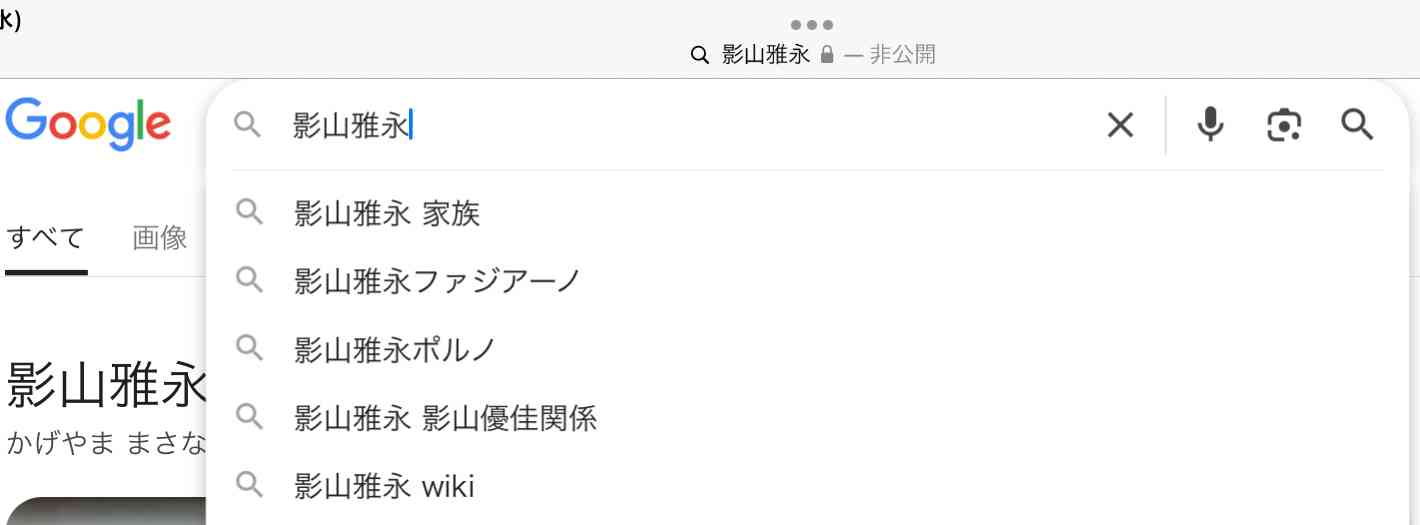
Task: Choose the suggestion 影山雅永ファジアーノ
Action: pyautogui.click(x=437, y=281)
